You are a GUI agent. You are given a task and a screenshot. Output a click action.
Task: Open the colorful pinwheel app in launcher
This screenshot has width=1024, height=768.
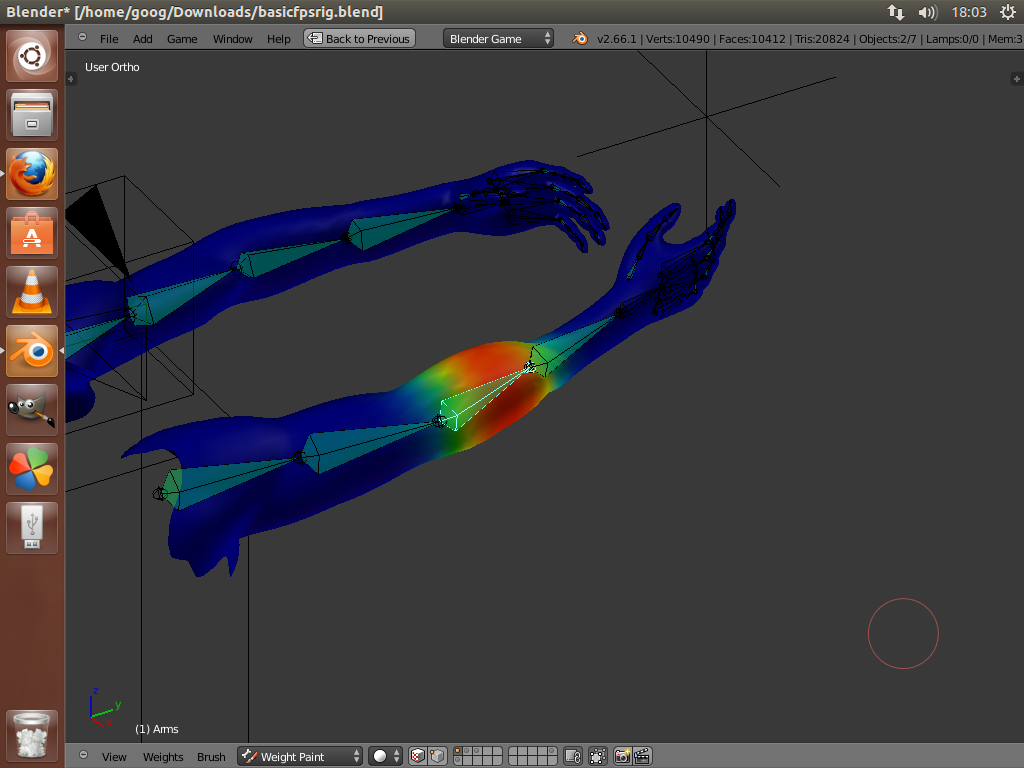32,469
